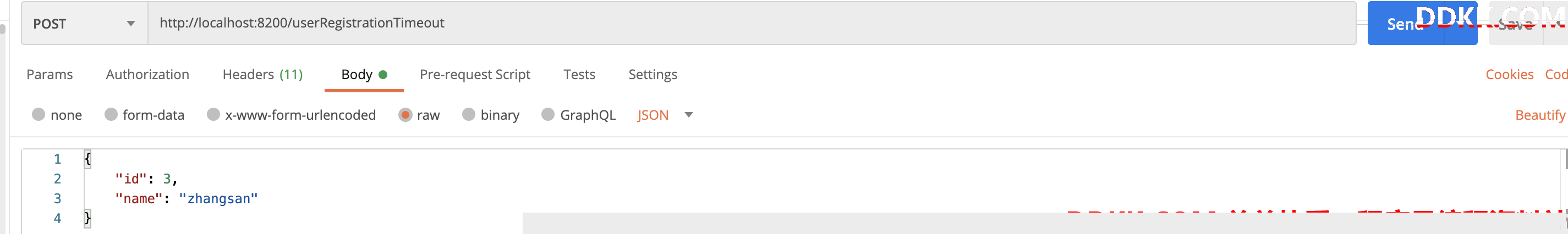The height and width of the screenshot is (234, 1568).
Task: Click the Beautify link
Action: [x=1540, y=115]
